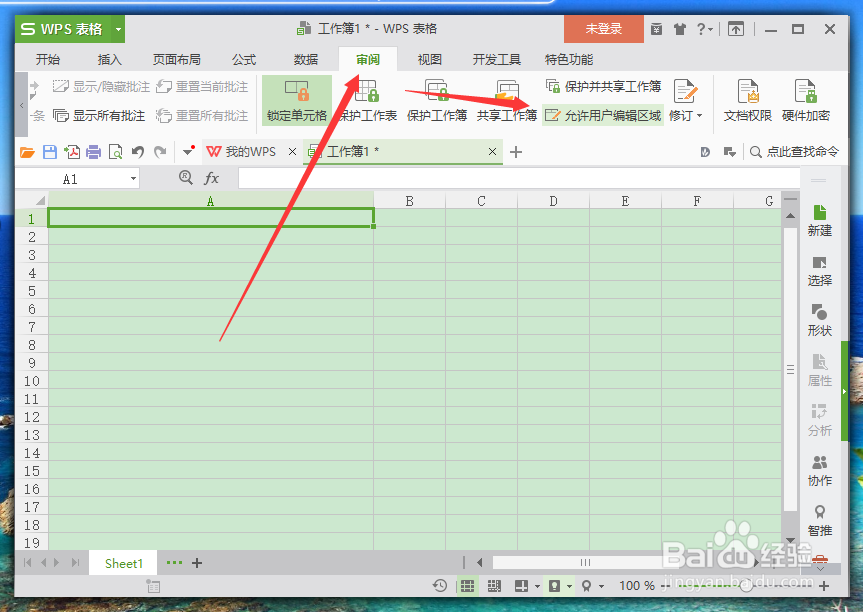Expand the WPS 表格 main menu
This screenshot has height=612, width=863.
(116, 29)
